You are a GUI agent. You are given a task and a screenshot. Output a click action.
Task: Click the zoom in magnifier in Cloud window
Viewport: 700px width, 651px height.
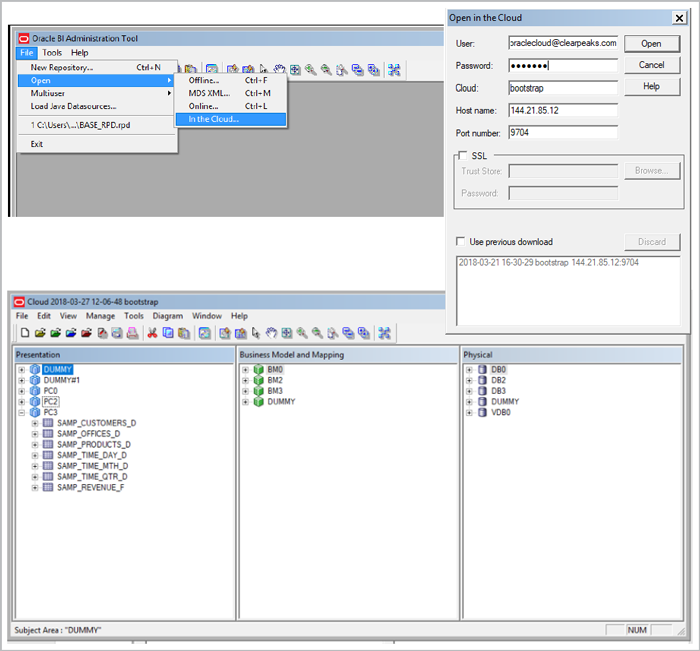[302, 333]
